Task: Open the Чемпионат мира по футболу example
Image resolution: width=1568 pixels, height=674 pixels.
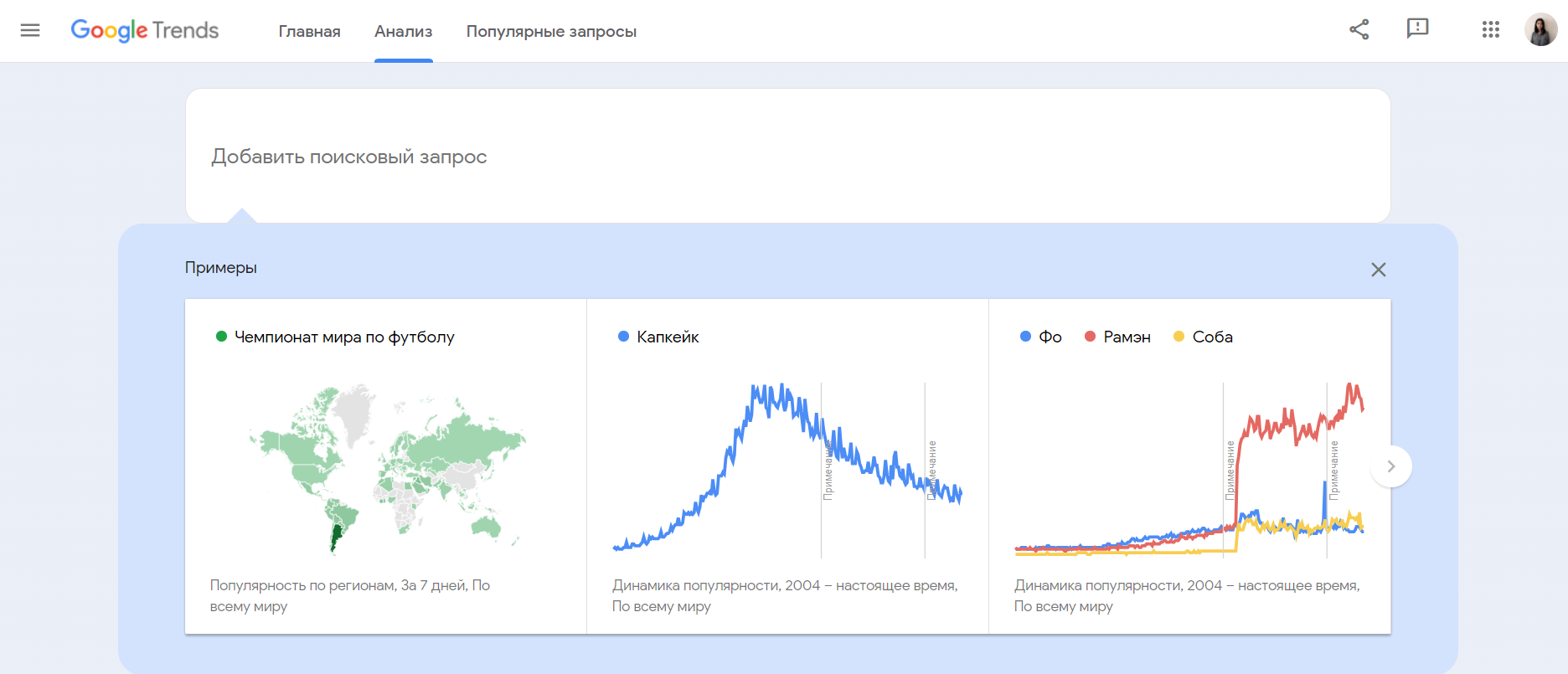Action: pyautogui.click(x=344, y=337)
